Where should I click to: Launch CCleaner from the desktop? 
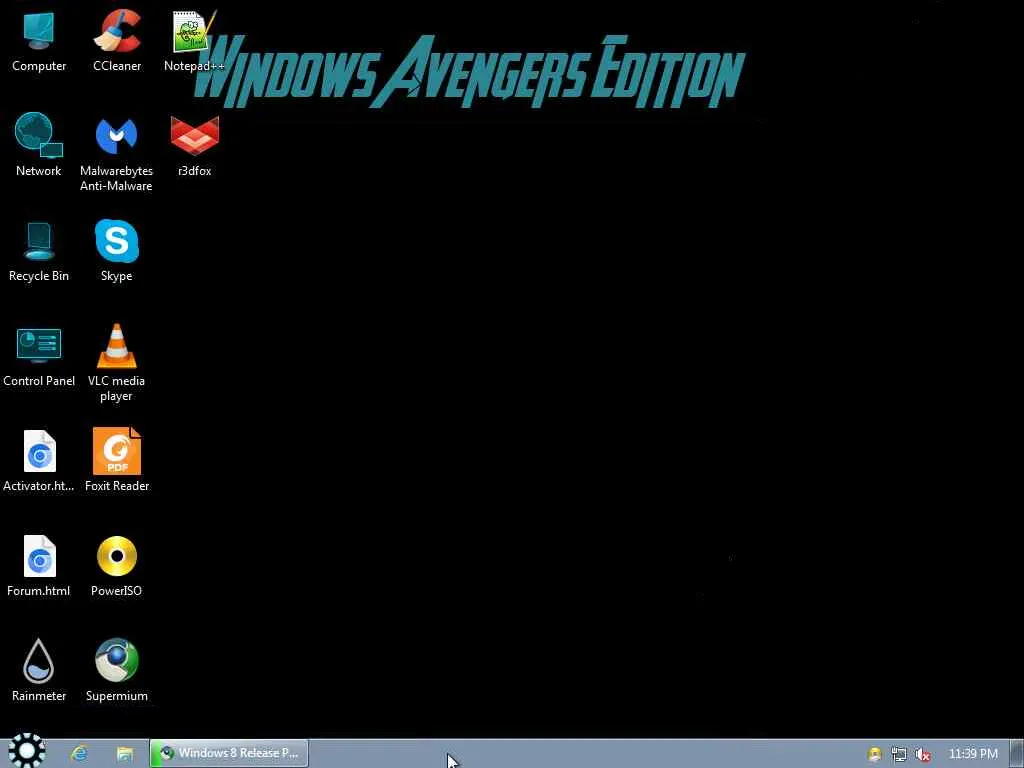coord(117,40)
